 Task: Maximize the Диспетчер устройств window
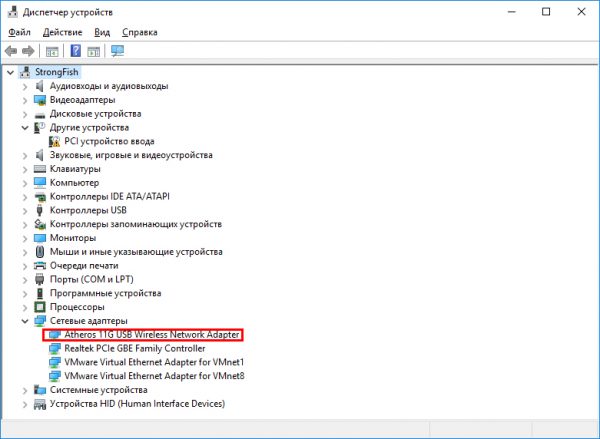click(x=546, y=12)
